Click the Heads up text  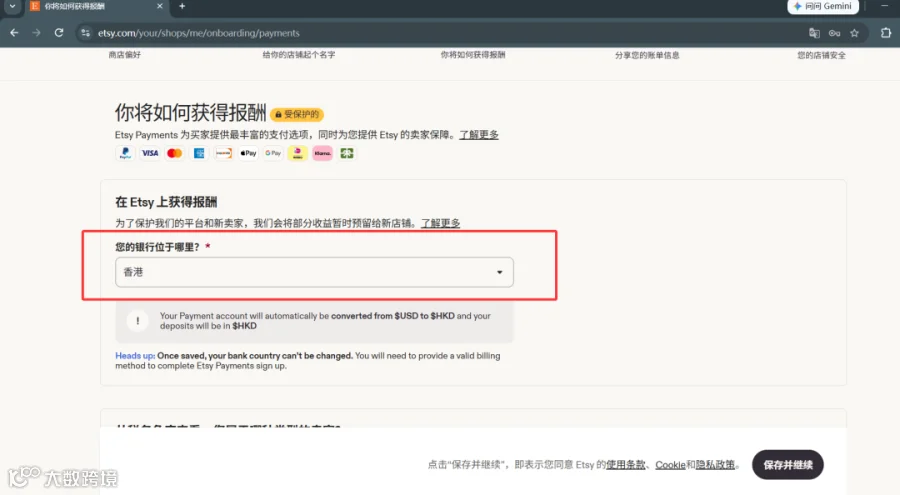point(135,355)
